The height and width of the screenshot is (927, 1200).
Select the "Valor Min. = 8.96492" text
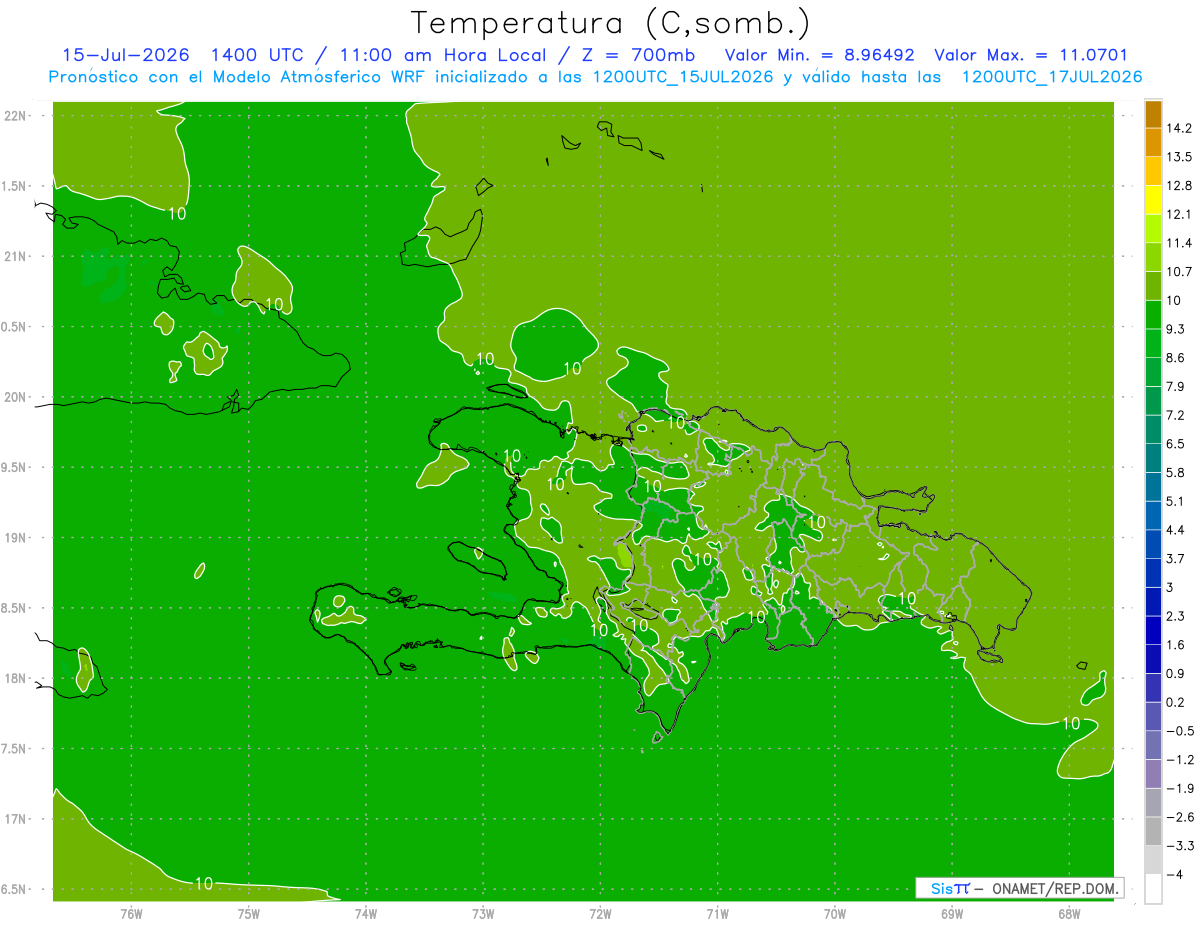(x=819, y=55)
